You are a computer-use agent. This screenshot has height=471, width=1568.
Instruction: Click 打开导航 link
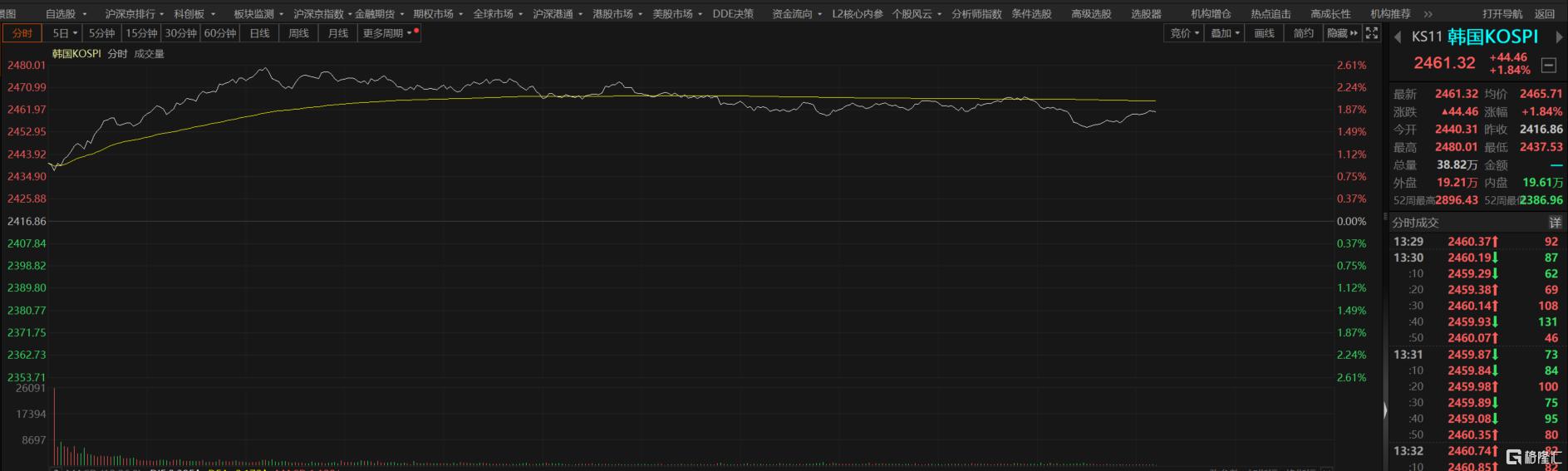click(x=1502, y=14)
